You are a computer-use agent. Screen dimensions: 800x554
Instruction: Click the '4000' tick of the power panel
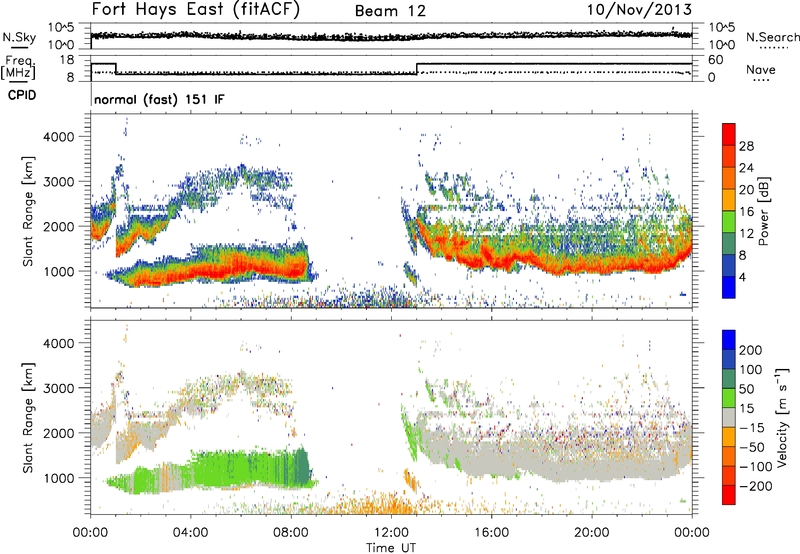coord(58,137)
